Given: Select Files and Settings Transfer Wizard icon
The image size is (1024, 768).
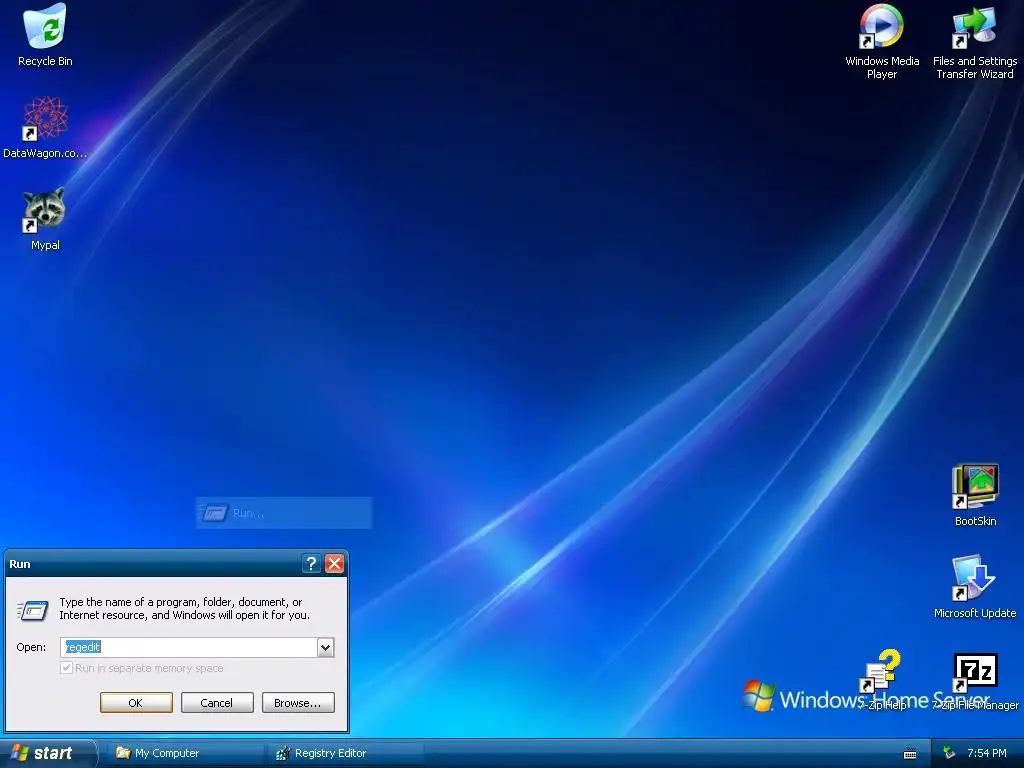Looking at the screenshot, I should 974,42.
